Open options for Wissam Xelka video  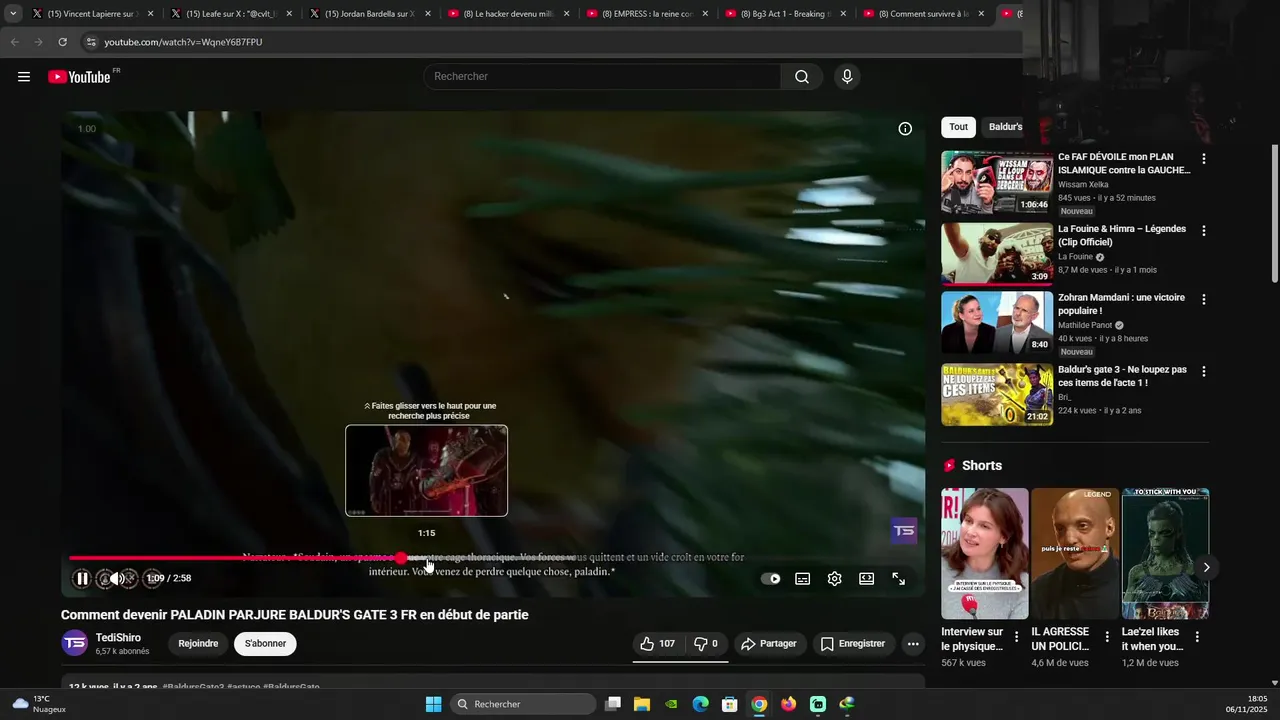click(x=1204, y=159)
